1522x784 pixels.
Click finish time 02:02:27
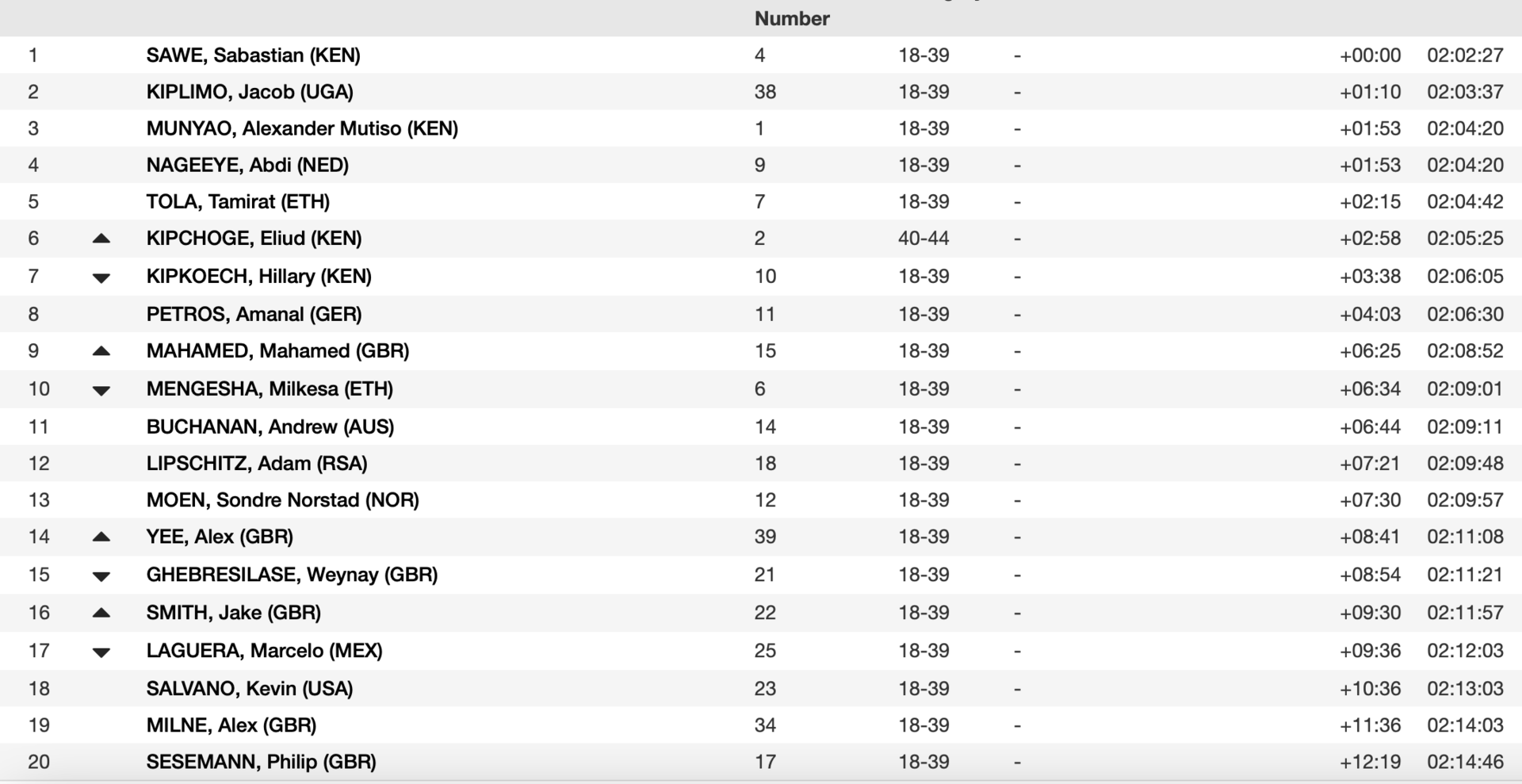[x=1465, y=55]
